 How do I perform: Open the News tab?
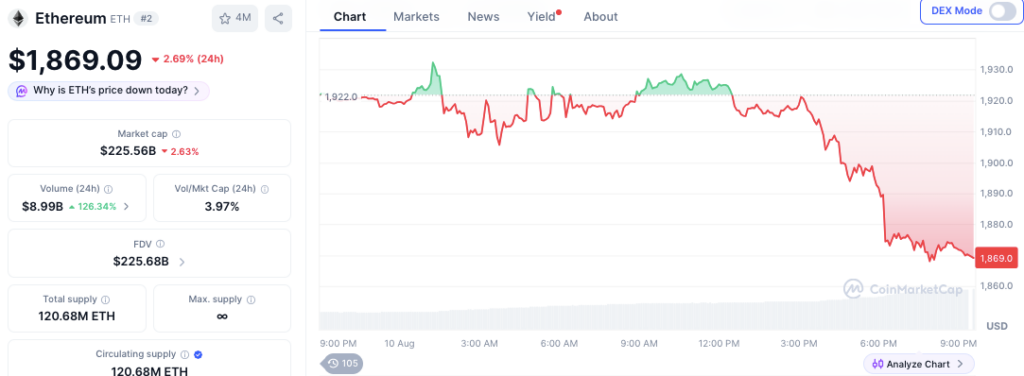point(483,17)
